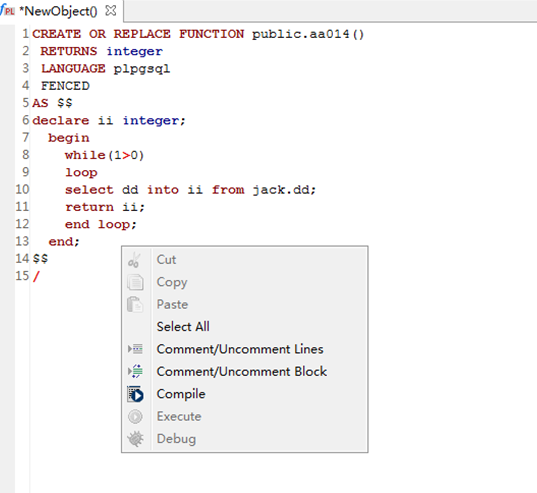The height and width of the screenshot is (493, 537).
Task: Click the scissors Cut icon
Action: [134, 260]
